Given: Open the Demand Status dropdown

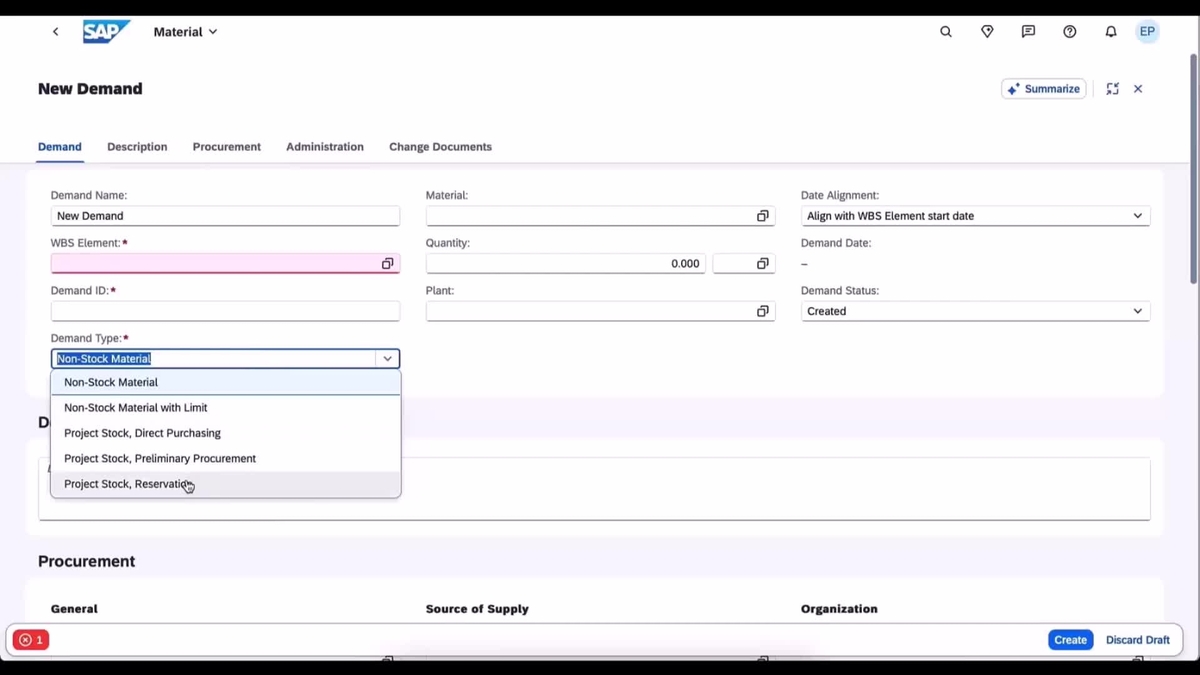Looking at the screenshot, I should (1136, 311).
